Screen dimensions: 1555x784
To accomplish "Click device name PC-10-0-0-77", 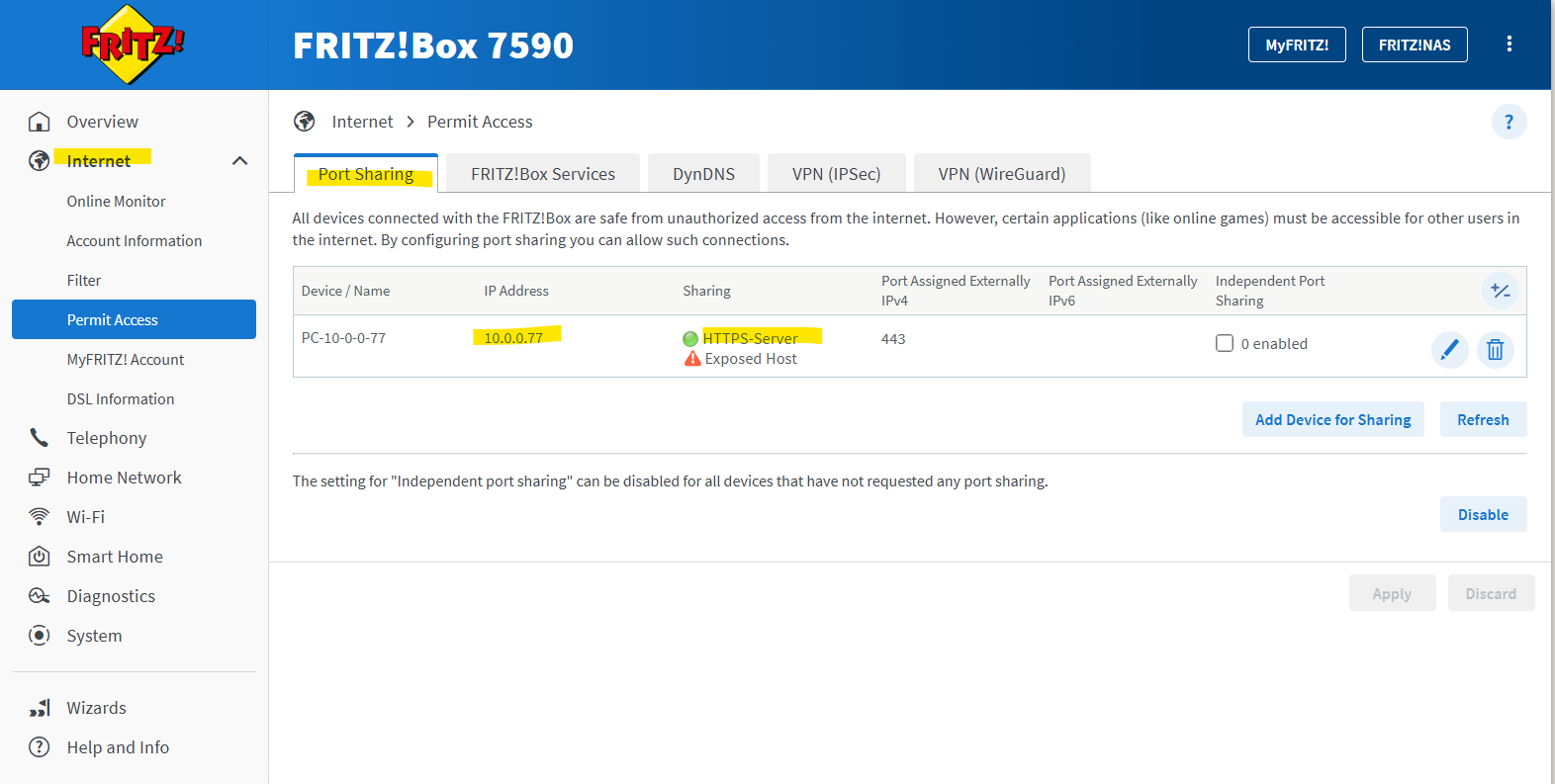I will (343, 338).
